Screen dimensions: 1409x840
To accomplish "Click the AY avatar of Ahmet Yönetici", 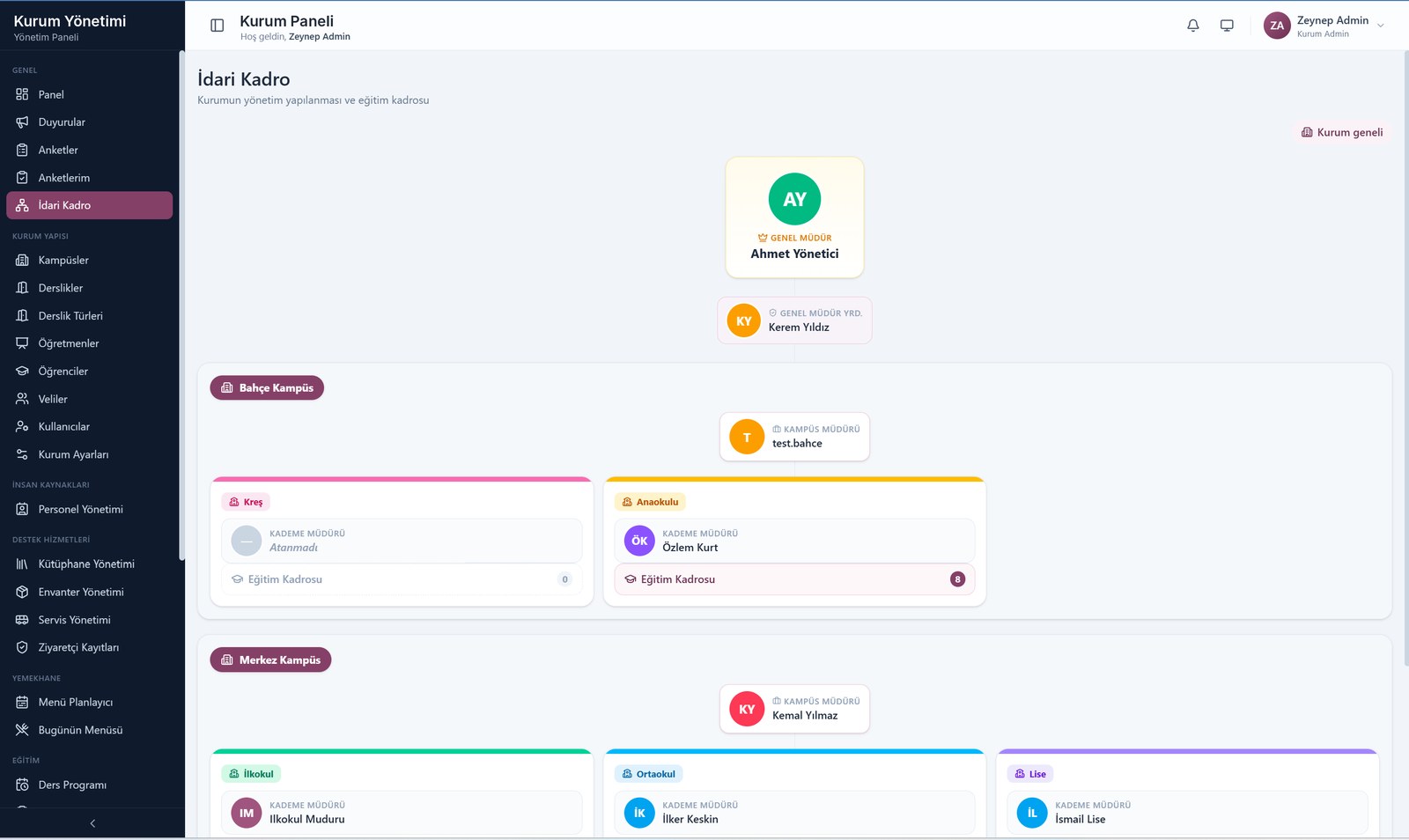I will [x=794, y=199].
